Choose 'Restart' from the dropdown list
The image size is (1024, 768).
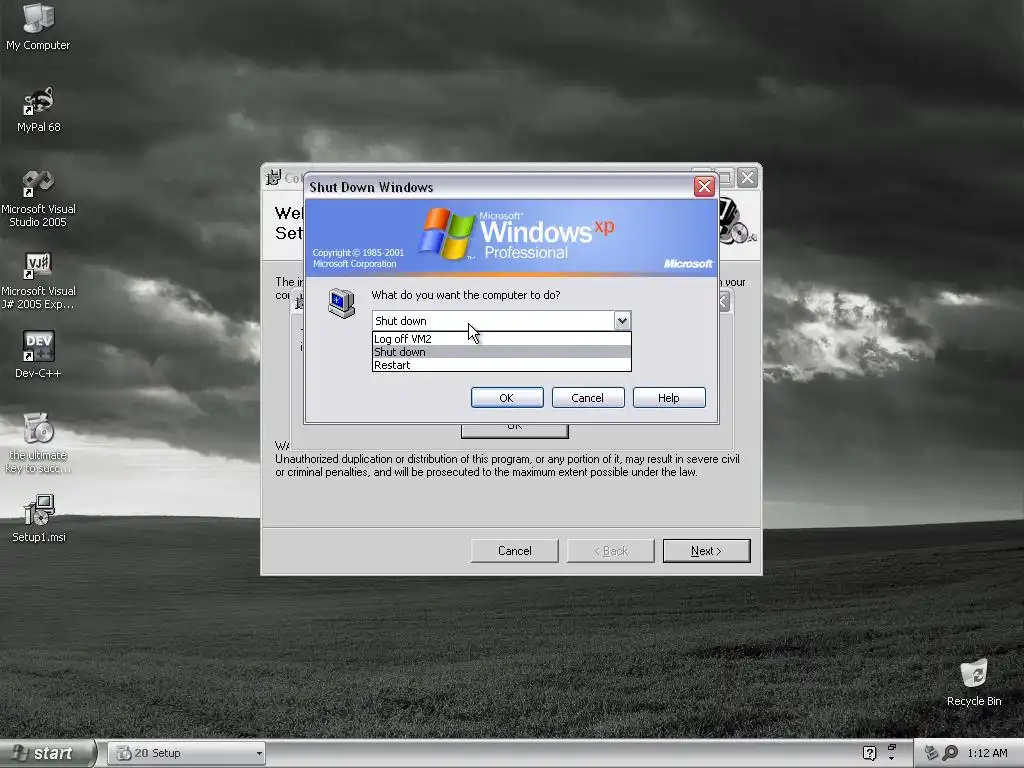point(502,365)
